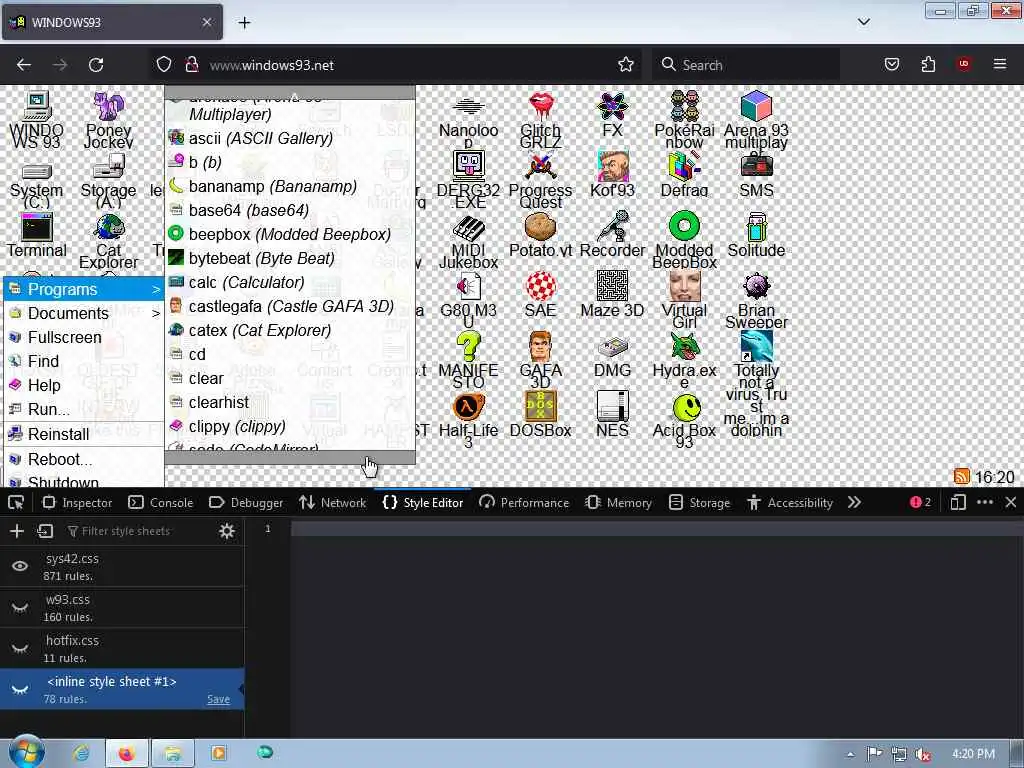Launch the Maze 3D icon
1024x768 pixels.
[x=613, y=295]
